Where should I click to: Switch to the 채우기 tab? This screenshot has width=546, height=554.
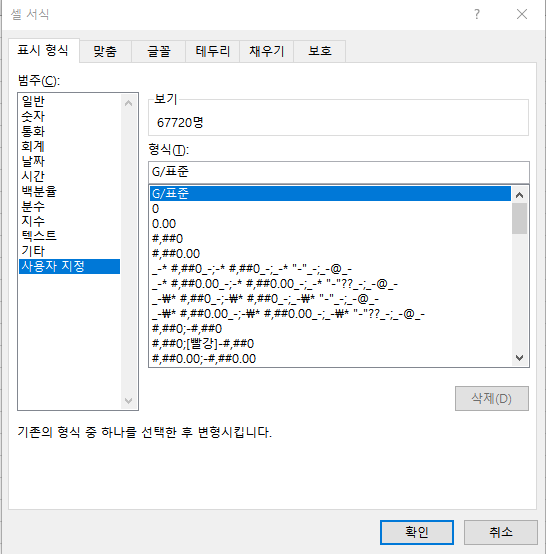click(266, 51)
